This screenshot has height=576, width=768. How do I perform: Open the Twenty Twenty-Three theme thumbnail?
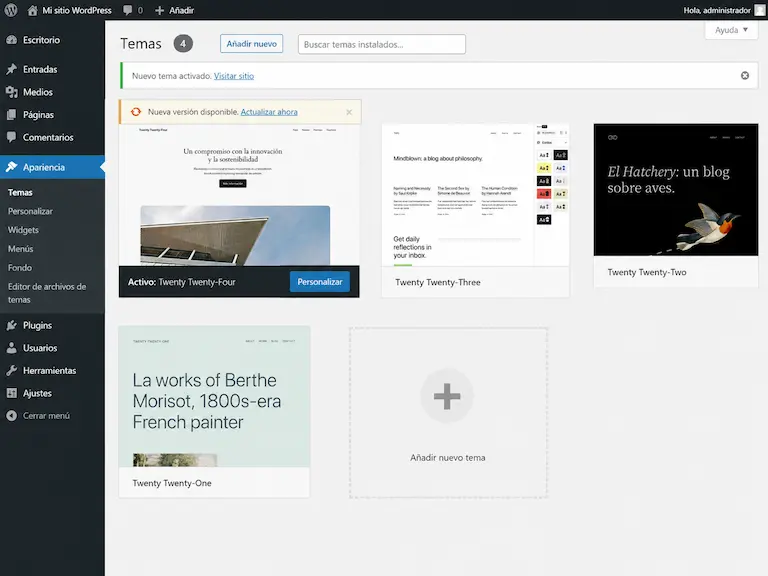tap(475, 195)
